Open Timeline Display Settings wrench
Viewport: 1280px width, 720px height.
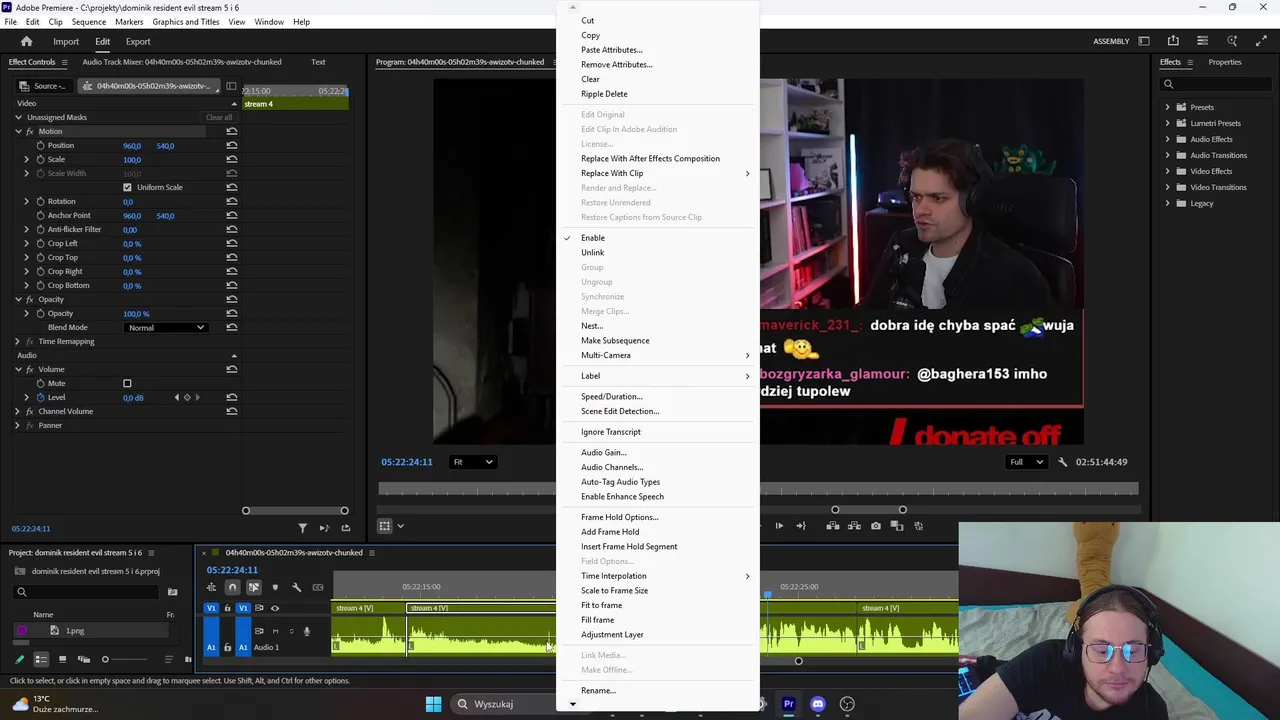tap(296, 588)
